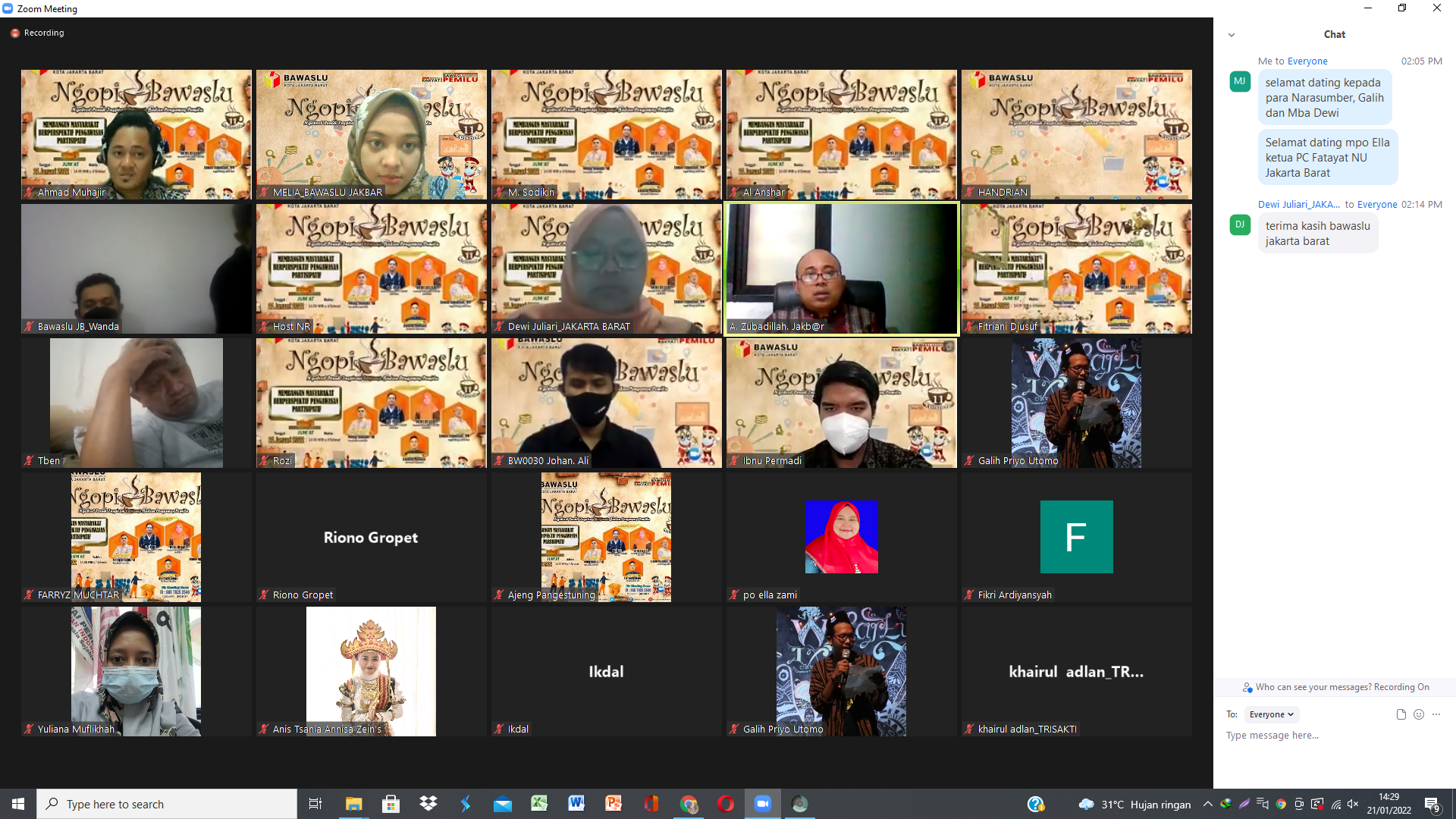Open Dropbox from the taskbar
Screen dimensions: 1456x819
pos(428,804)
